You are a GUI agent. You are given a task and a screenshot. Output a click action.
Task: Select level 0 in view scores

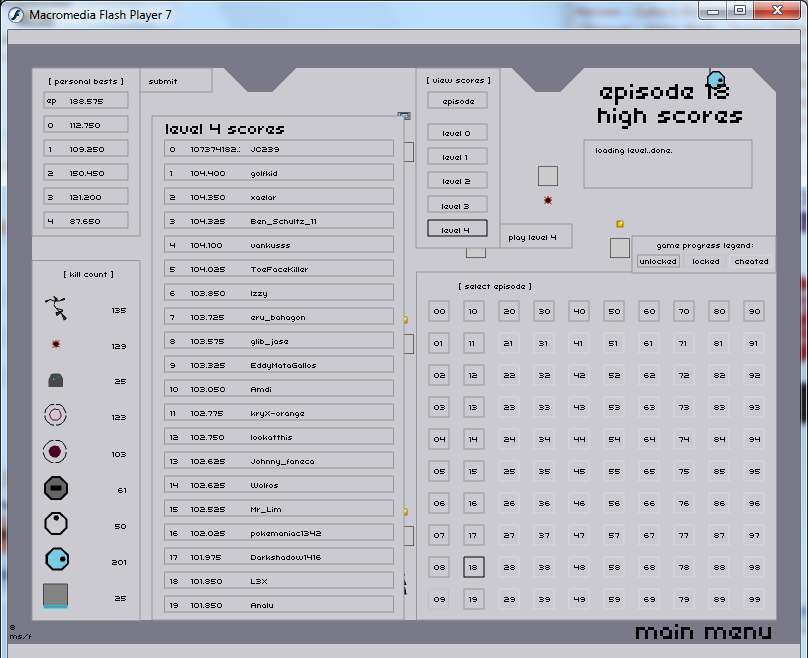[x=457, y=133]
